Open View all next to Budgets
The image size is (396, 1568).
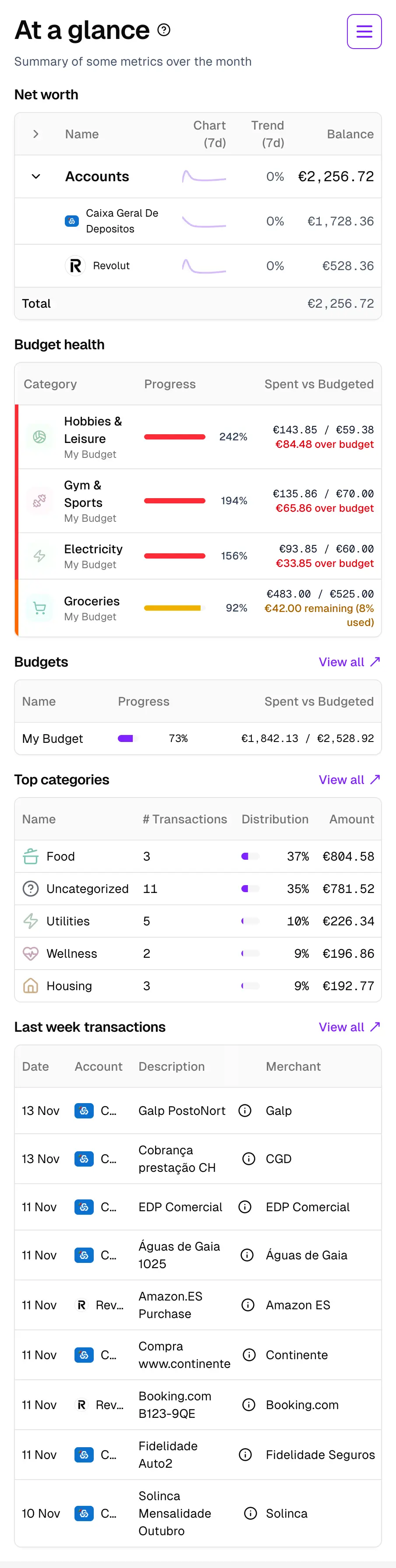[349, 662]
